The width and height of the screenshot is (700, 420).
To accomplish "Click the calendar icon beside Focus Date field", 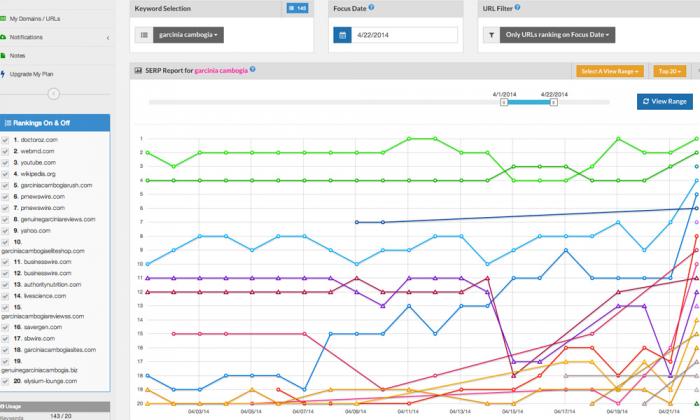I will pos(342,35).
